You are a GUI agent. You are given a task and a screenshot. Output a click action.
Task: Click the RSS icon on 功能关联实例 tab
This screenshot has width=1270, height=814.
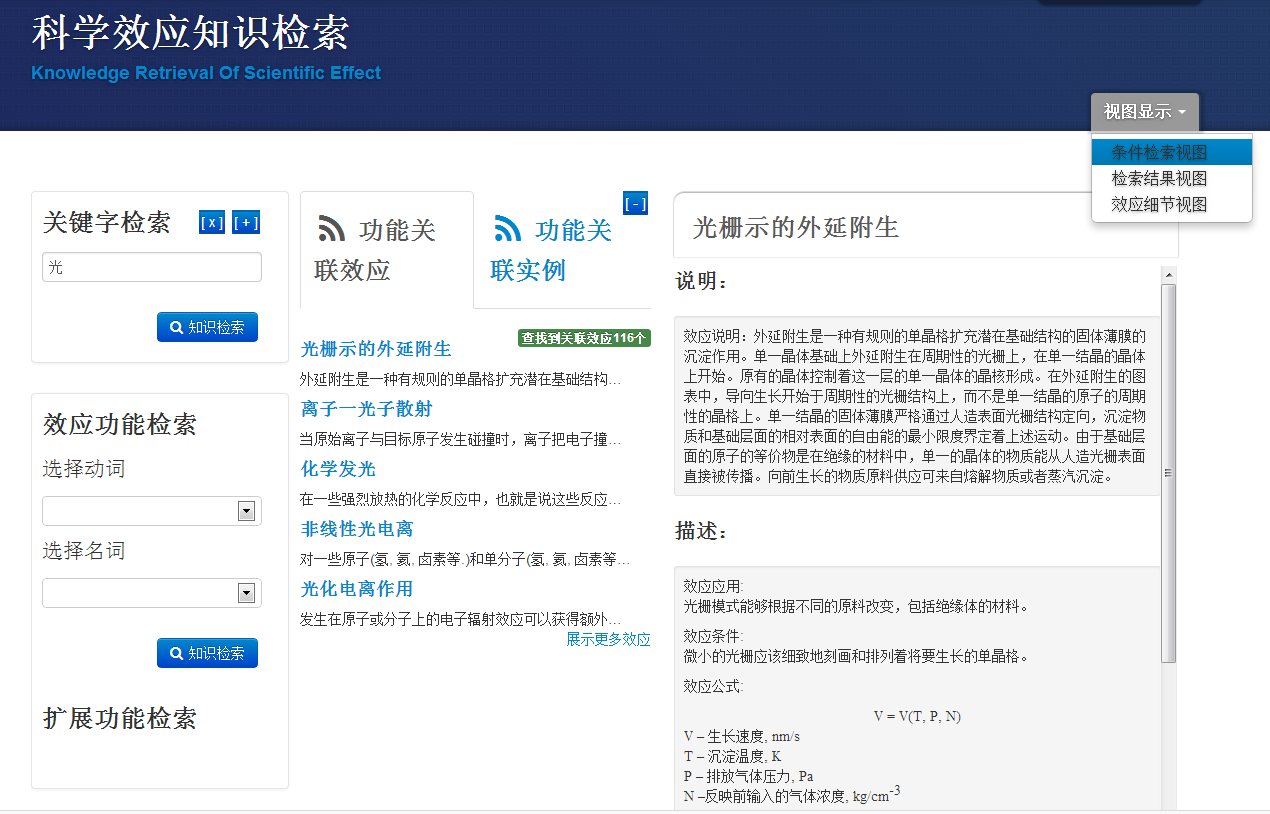(508, 229)
